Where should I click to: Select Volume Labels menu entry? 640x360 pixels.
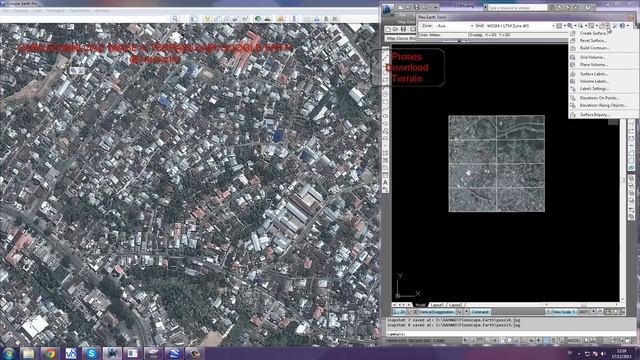pyautogui.click(x=594, y=81)
